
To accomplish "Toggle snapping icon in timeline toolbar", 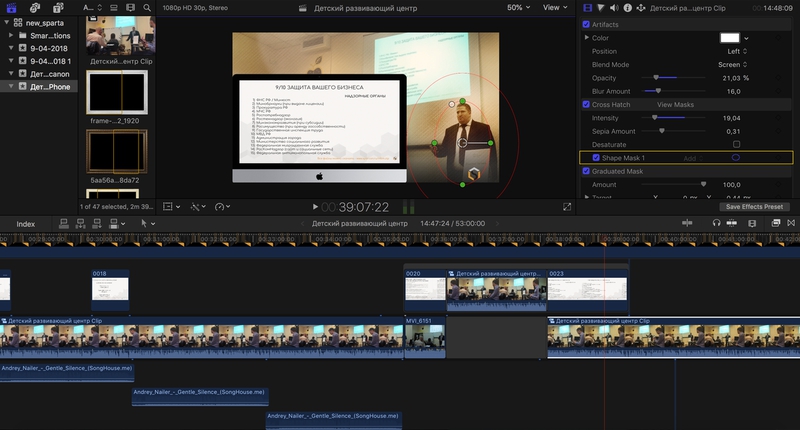I will (732, 223).
